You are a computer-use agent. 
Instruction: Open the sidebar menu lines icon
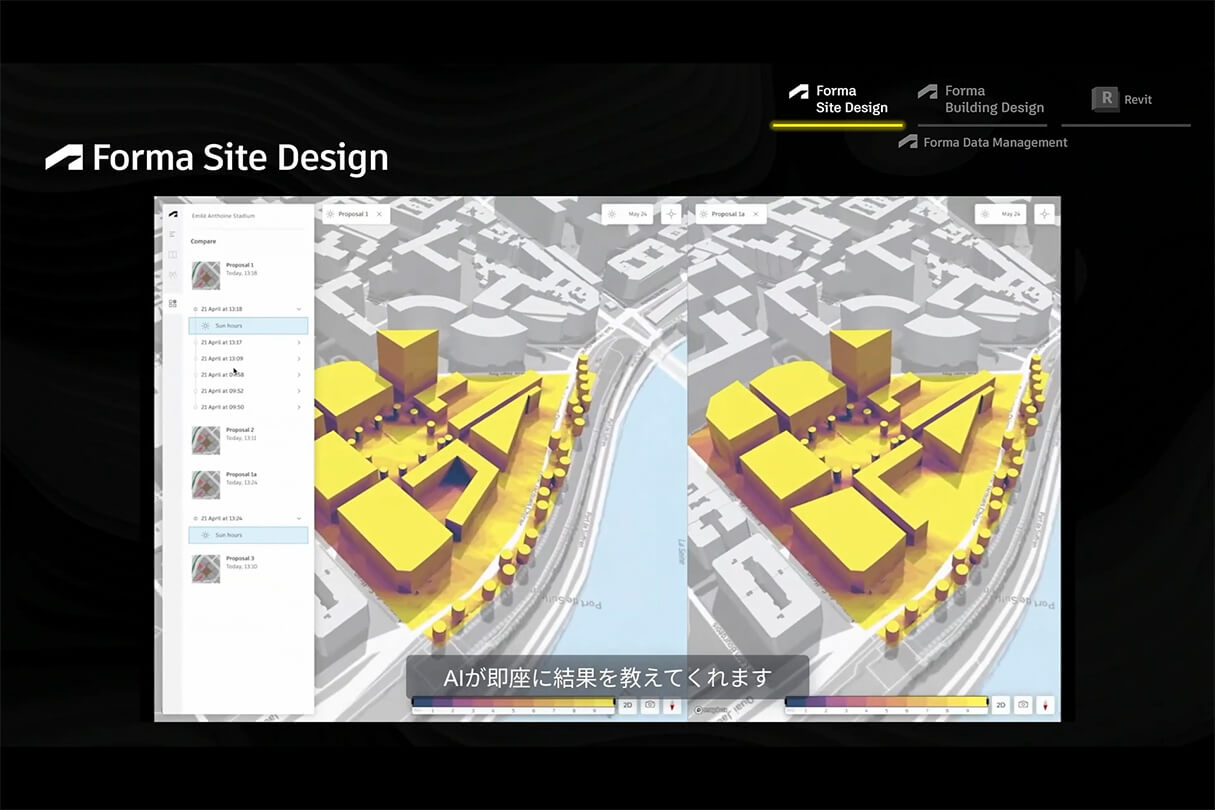[173, 234]
